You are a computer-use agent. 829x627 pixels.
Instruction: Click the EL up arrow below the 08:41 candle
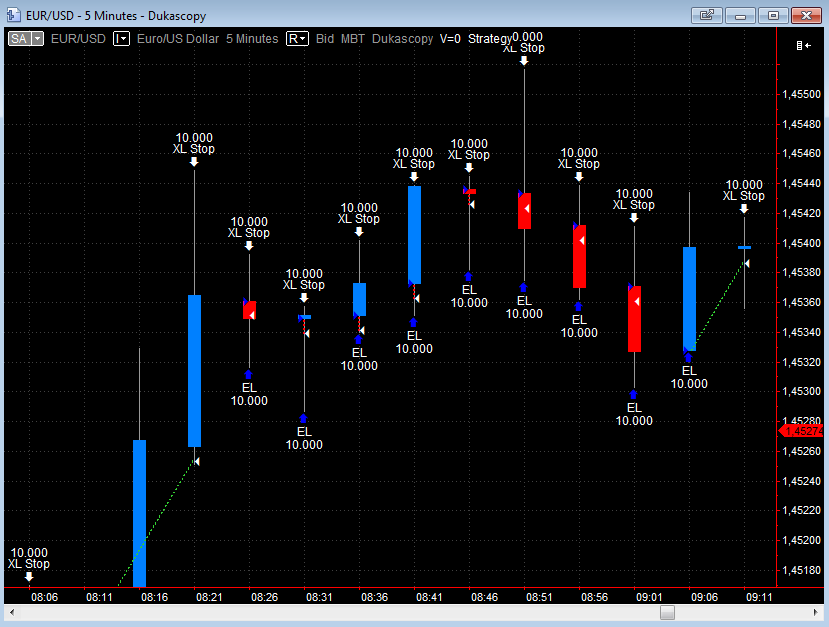[x=413, y=322]
